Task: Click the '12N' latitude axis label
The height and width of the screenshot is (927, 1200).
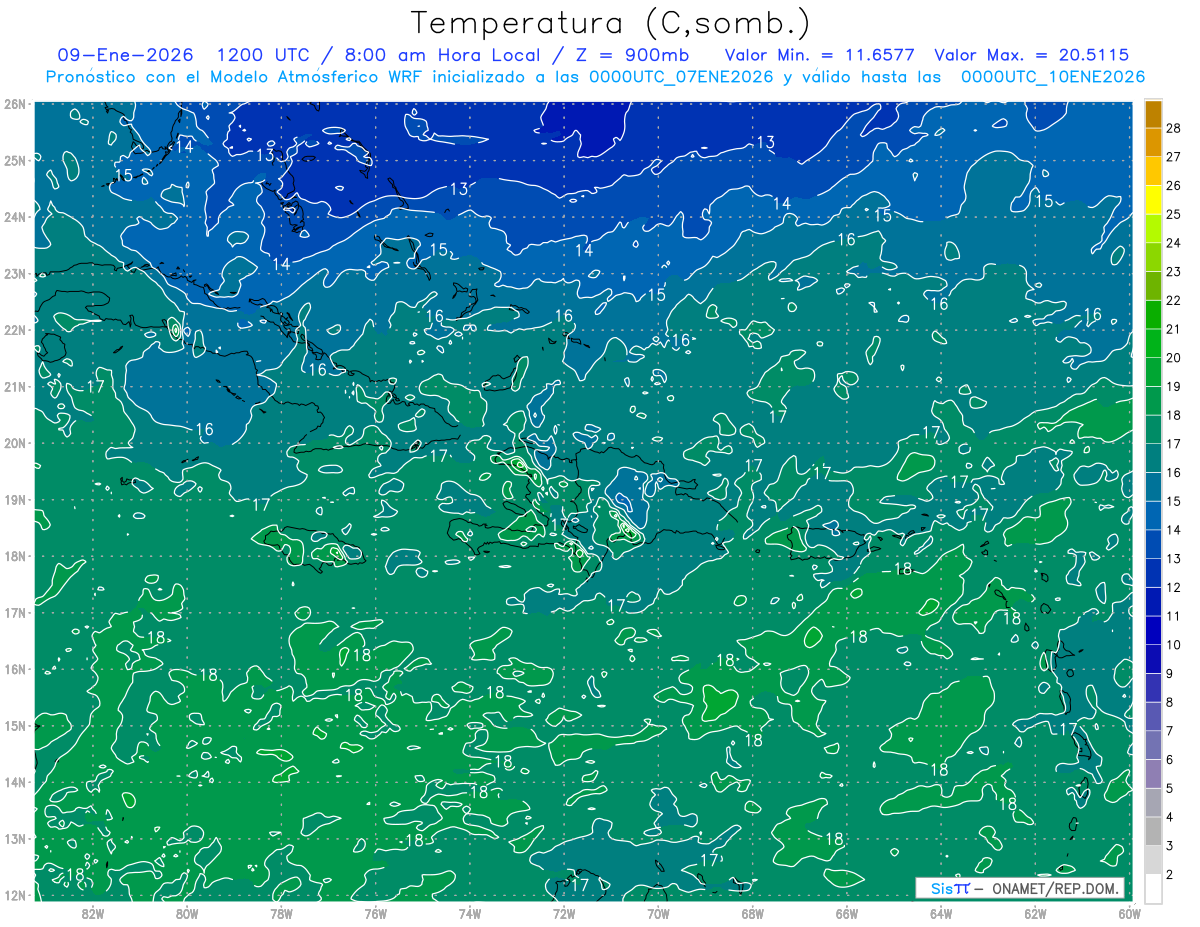Action: point(14,894)
